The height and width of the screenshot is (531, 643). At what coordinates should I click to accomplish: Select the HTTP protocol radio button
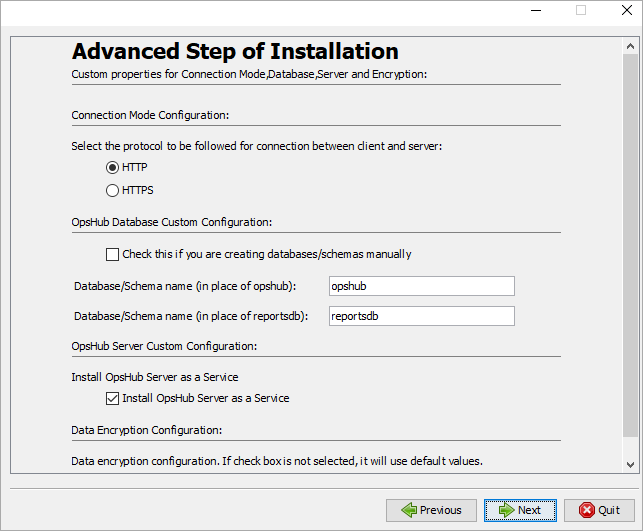point(112,167)
